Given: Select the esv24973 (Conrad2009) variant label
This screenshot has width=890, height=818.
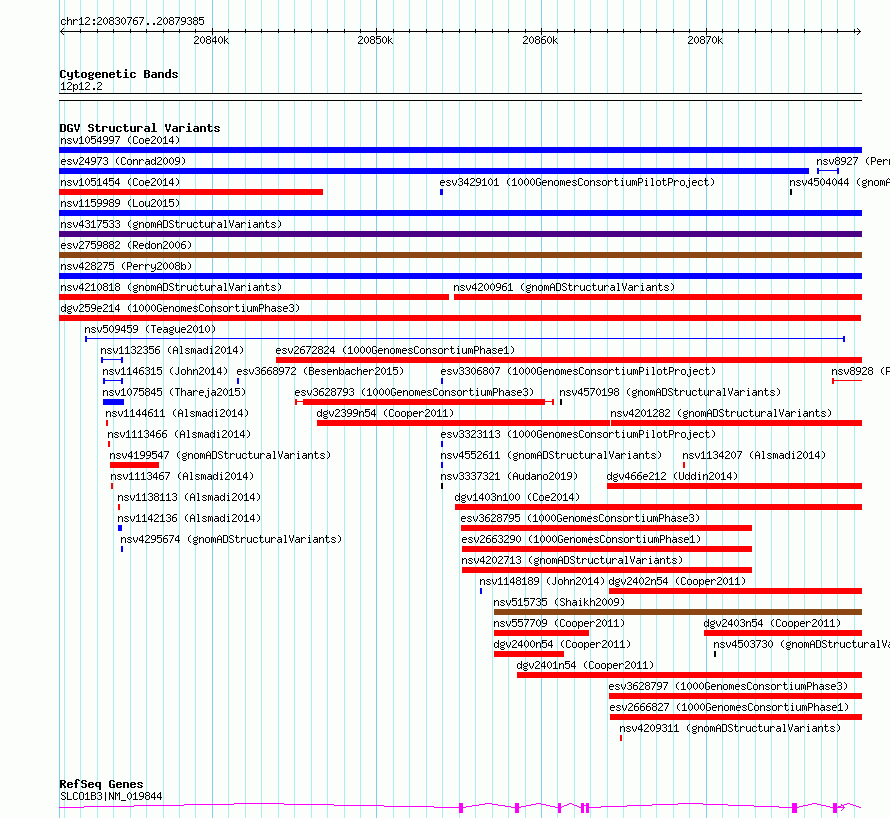Looking at the screenshot, I should [x=123, y=161].
